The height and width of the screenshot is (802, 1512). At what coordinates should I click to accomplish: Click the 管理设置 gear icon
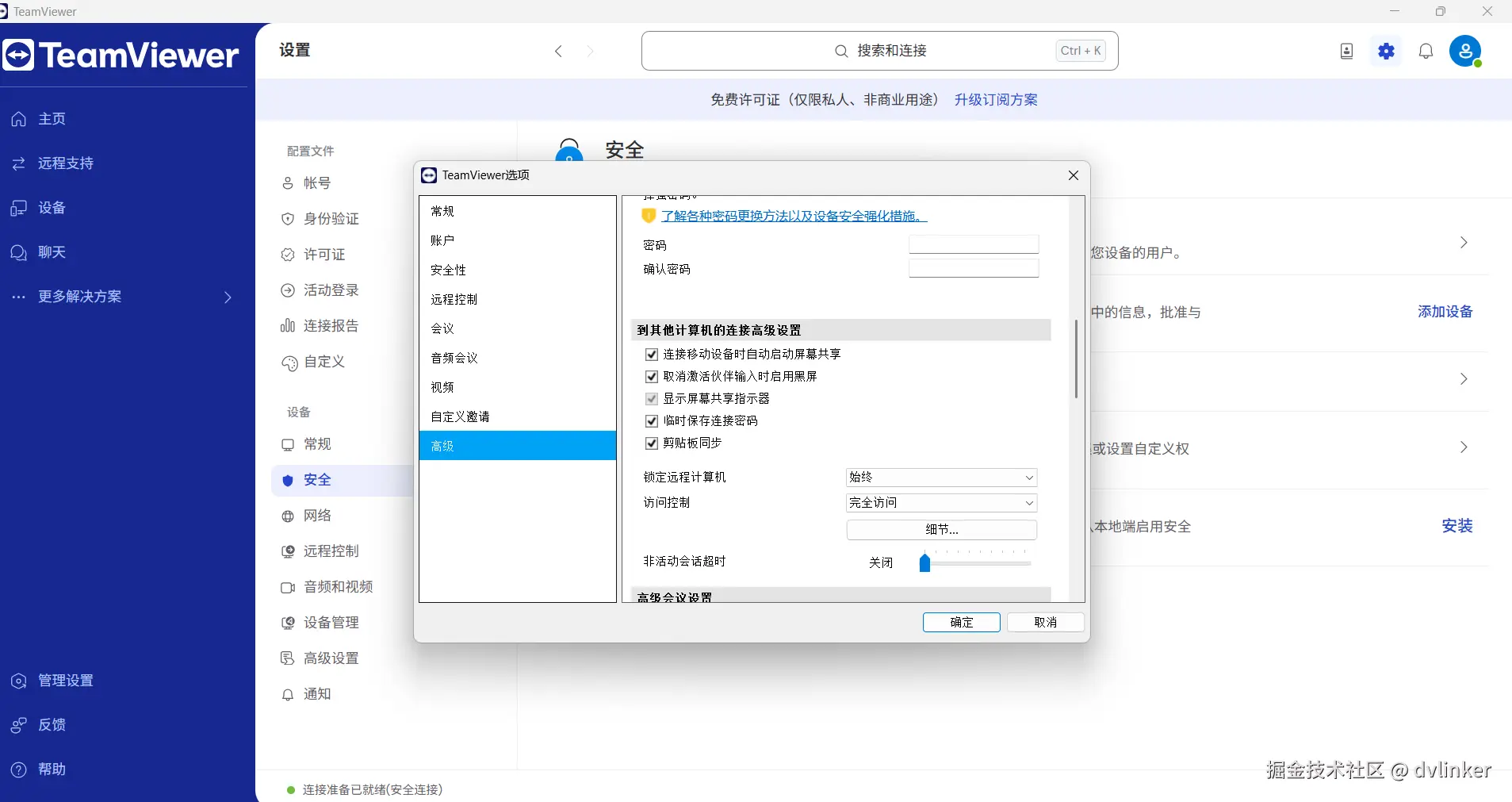(19, 681)
